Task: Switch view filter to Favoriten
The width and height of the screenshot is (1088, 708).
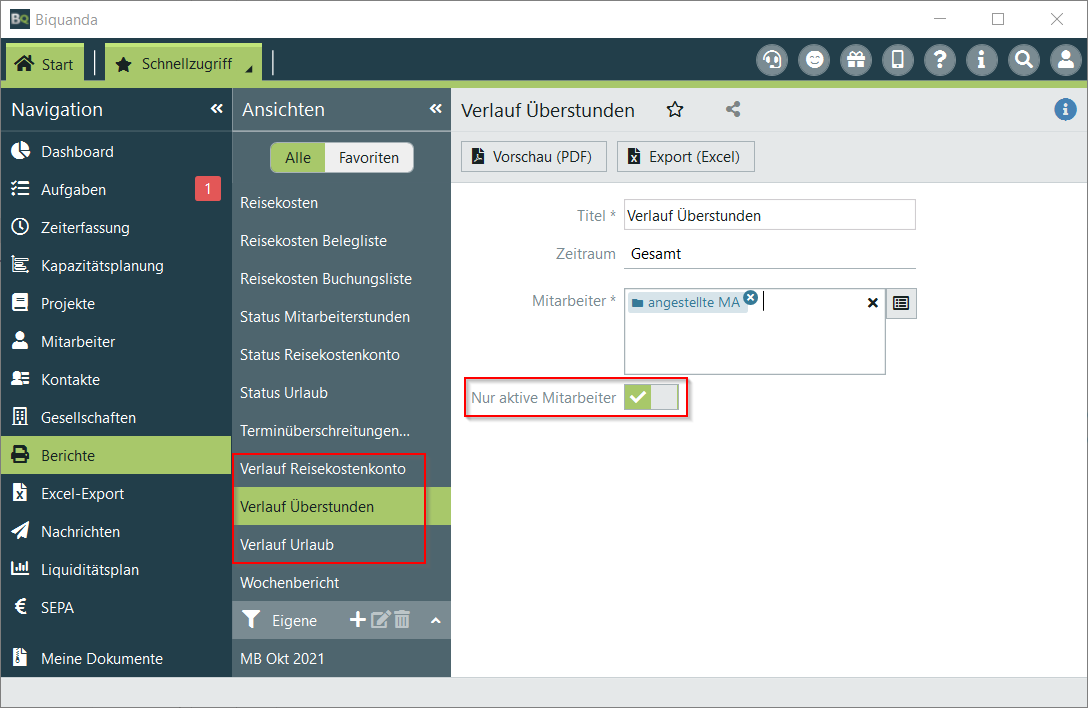Action: click(x=368, y=158)
